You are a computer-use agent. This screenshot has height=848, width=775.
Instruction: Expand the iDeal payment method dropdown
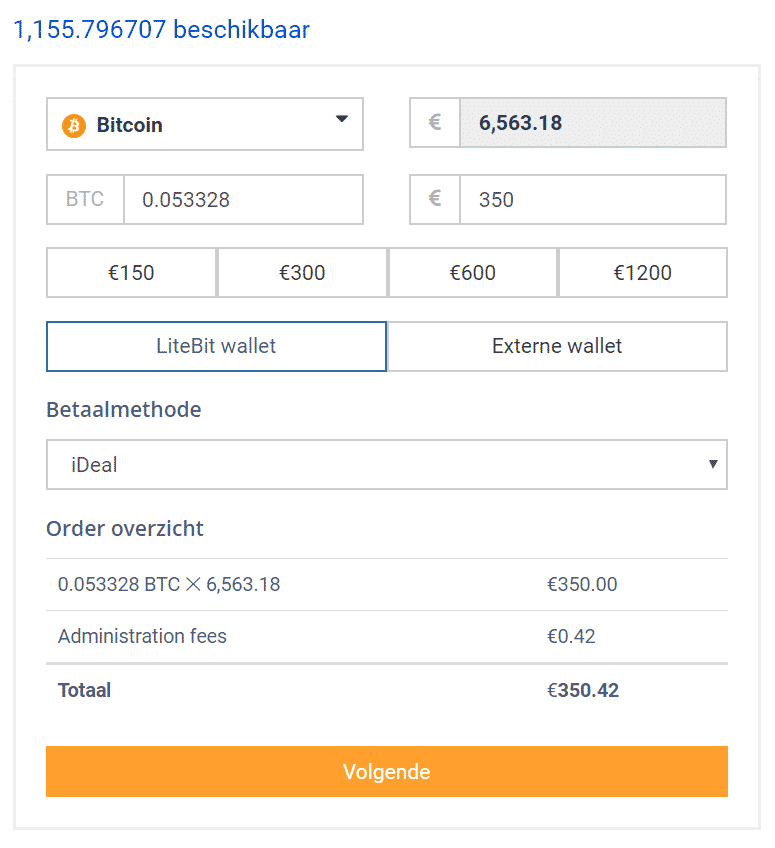coord(387,465)
